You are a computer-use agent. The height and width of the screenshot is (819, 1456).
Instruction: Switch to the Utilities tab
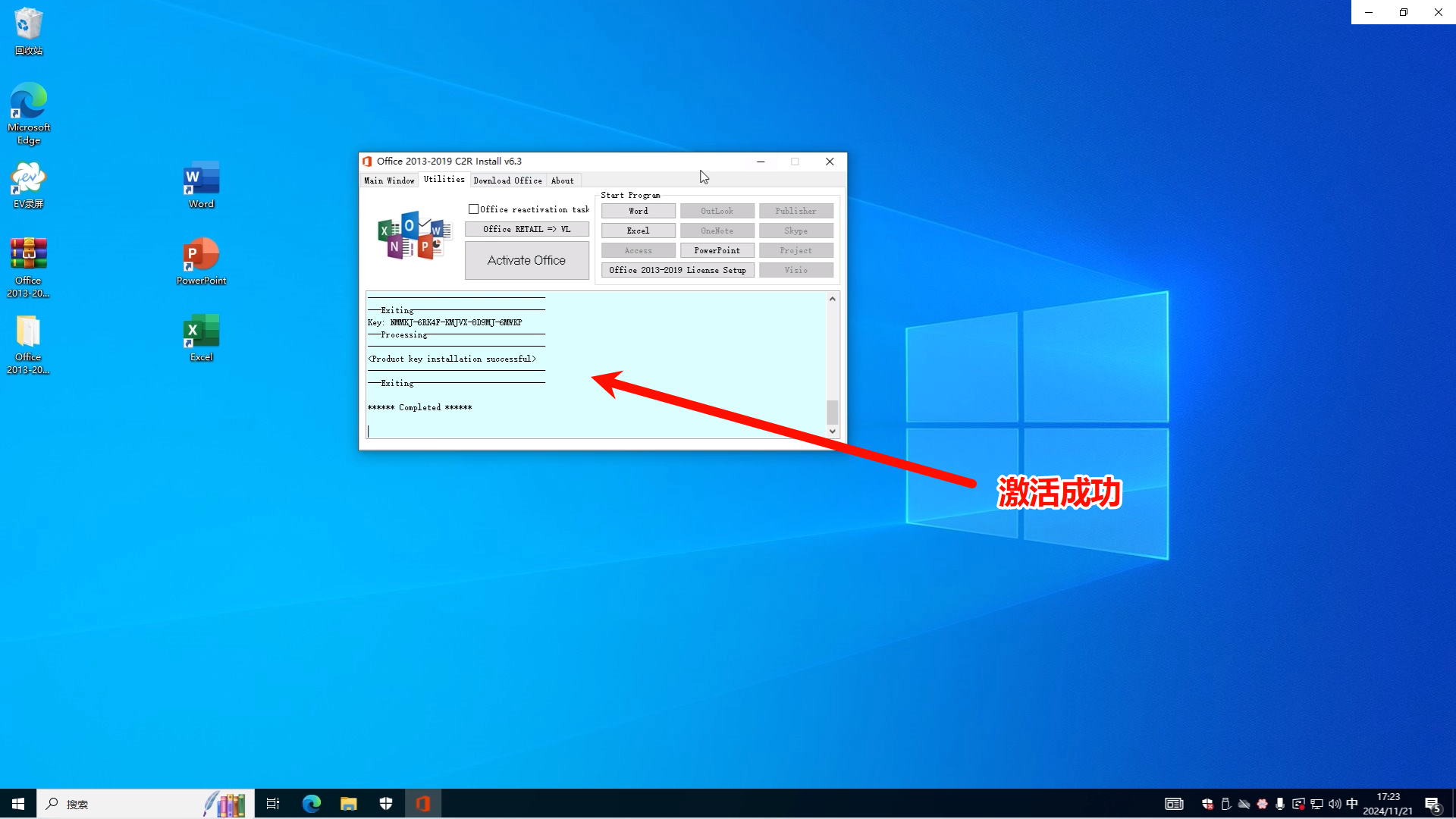click(444, 179)
